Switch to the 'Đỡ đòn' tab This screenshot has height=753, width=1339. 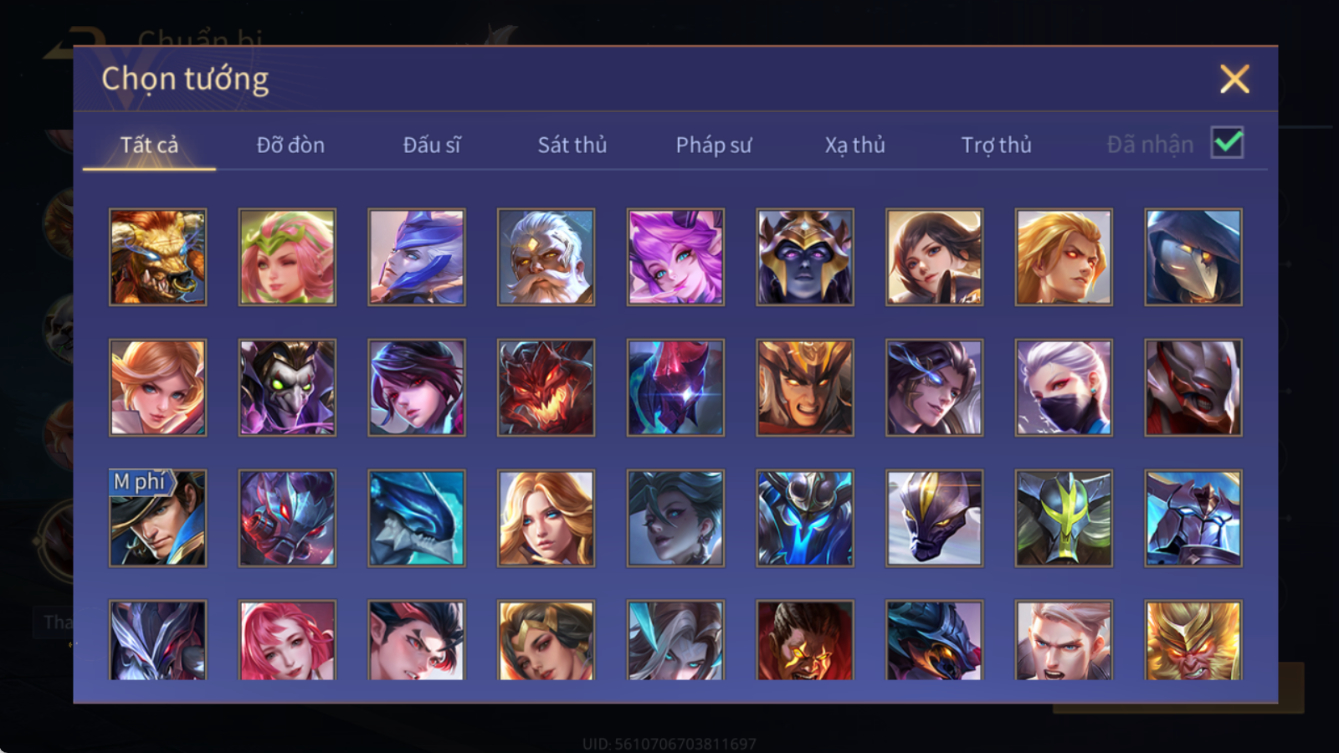pyautogui.click(x=290, y=145)
